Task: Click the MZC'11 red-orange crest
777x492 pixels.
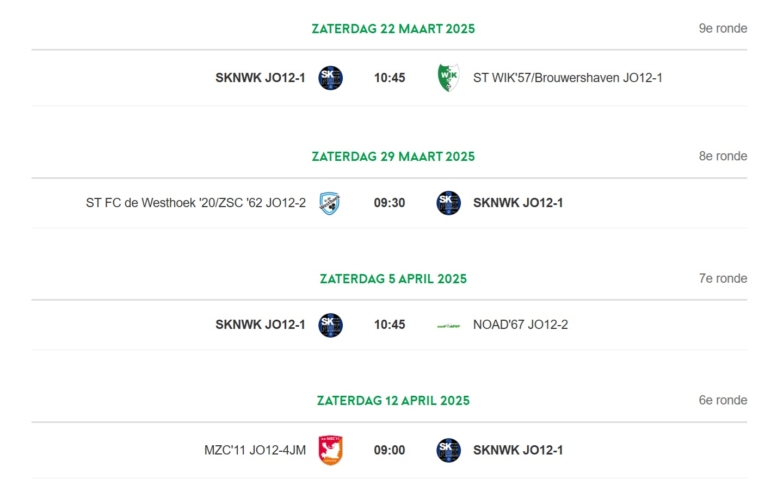Action: coord(331,450)
